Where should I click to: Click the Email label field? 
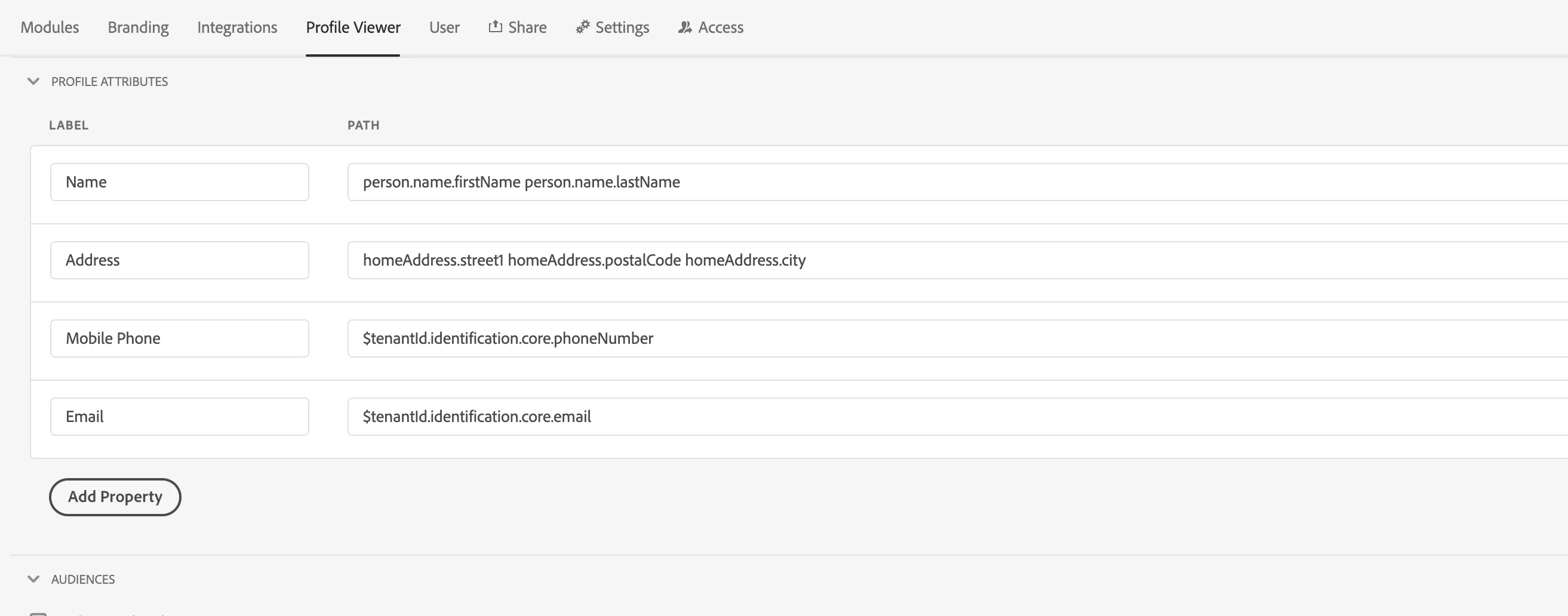click(x=180, y=417)
